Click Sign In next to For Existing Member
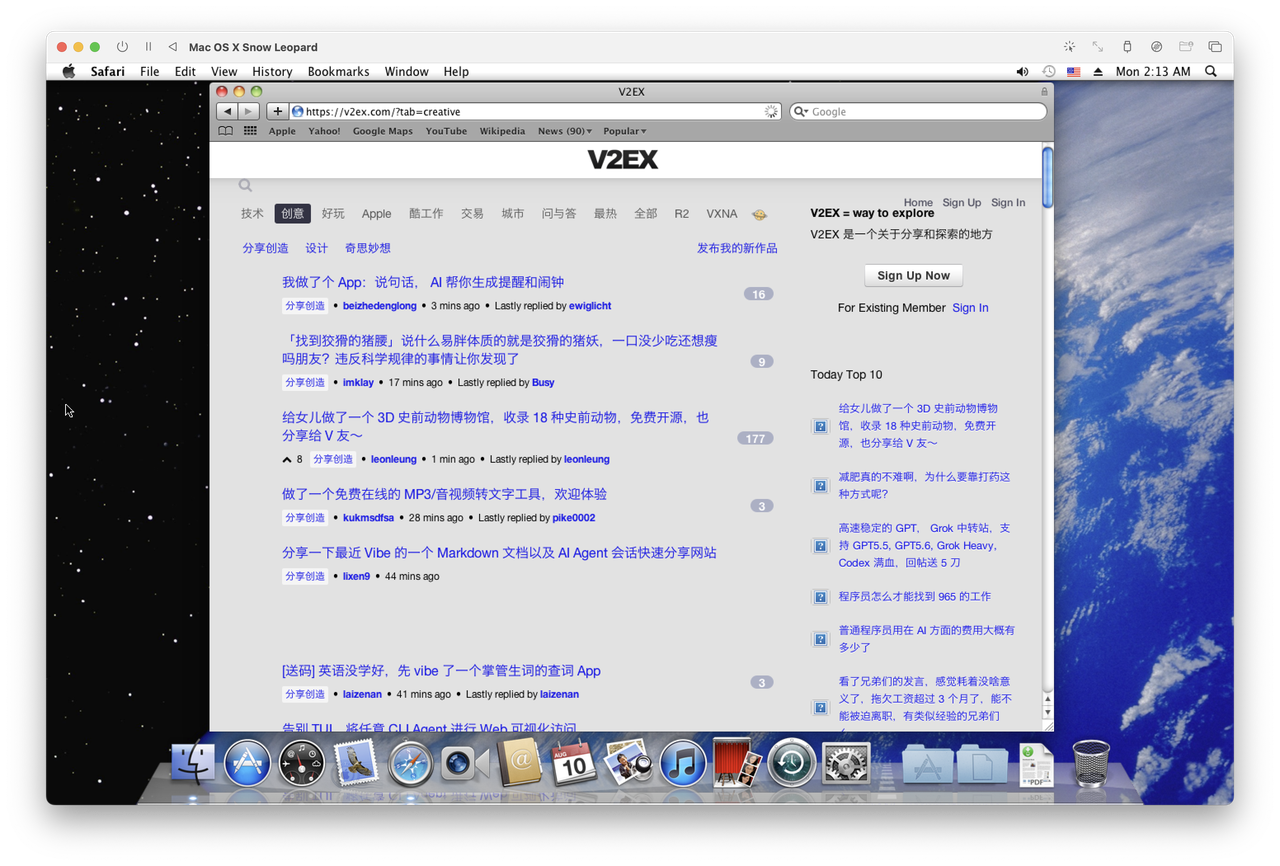1280x866 pixels. pos(970,308)
